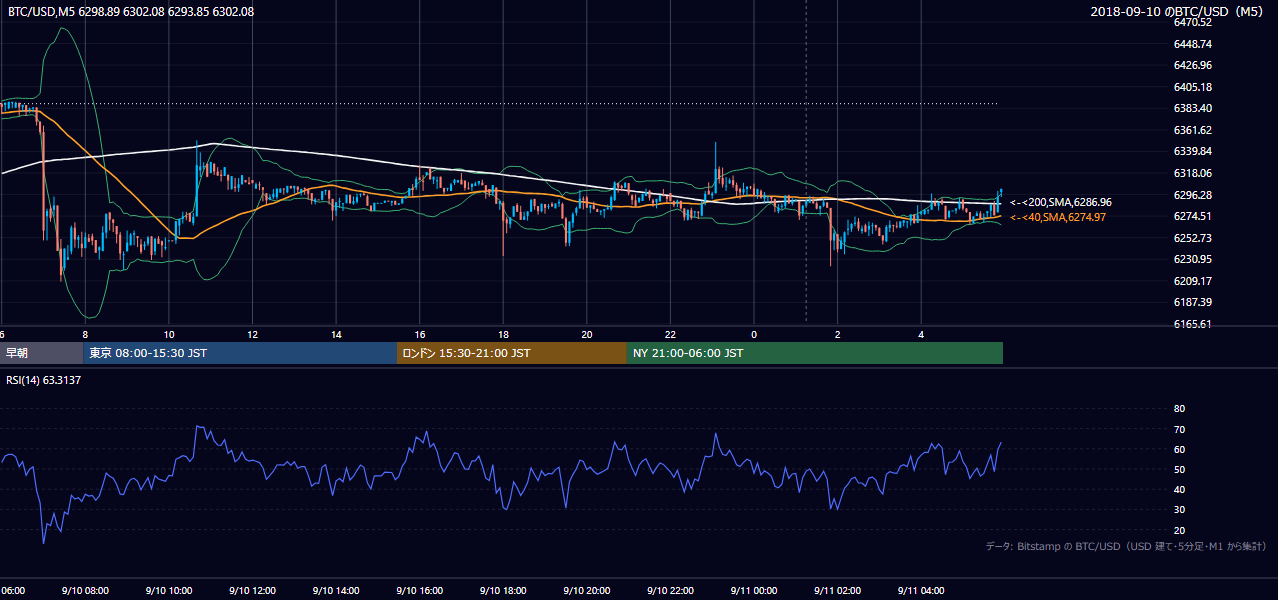
Task: Click price axis label 6187.39
Action: [x=1193, y=302]
